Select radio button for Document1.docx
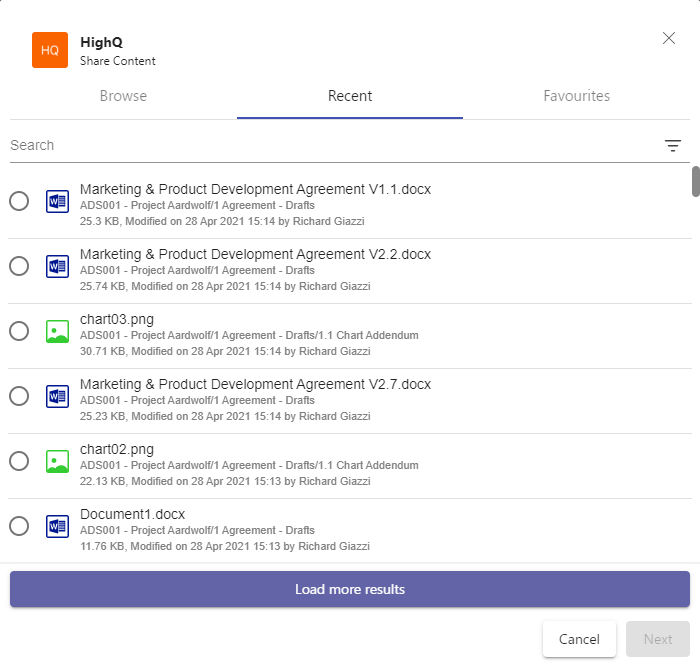Viewport: 700px width, 671px height. (x=19, y=526)
